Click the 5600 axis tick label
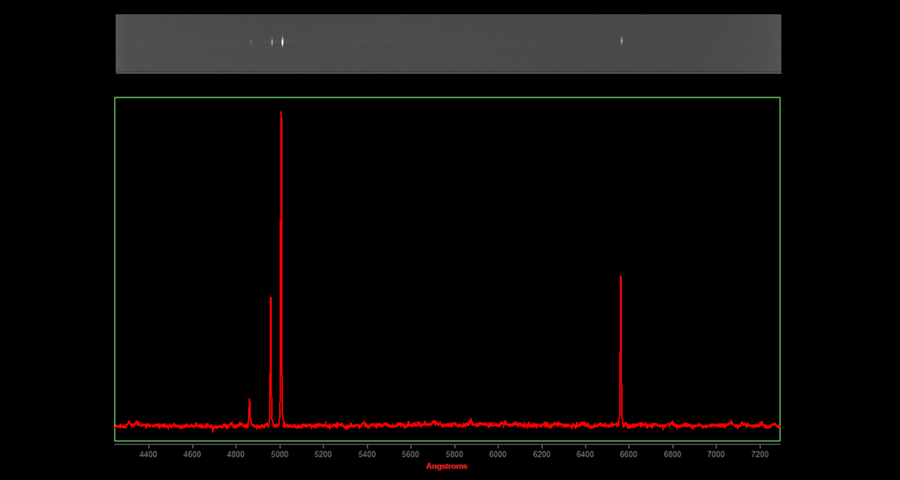Screen dimensions: 900x480 point(410,454)
